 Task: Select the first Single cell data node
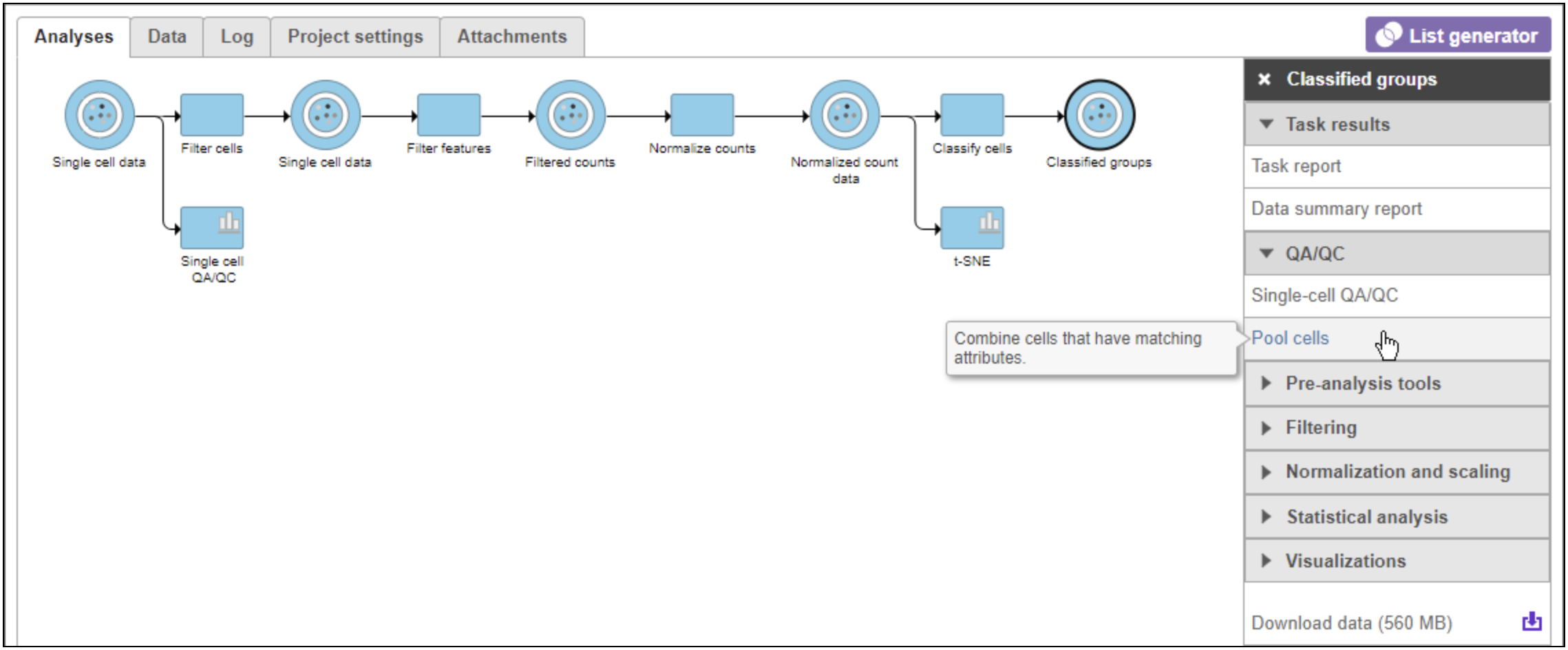100,115
